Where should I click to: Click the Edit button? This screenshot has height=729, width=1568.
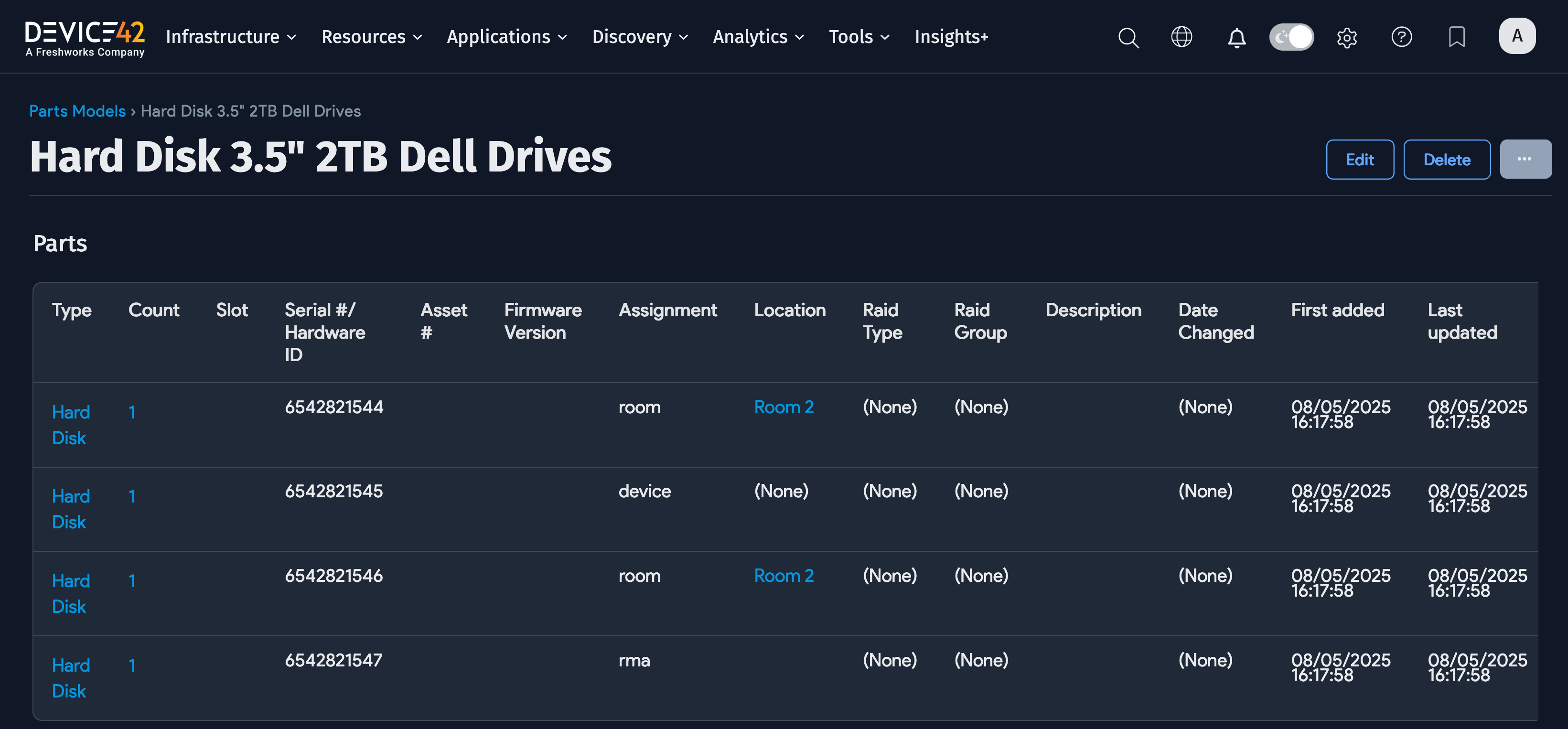point(1359,160)
